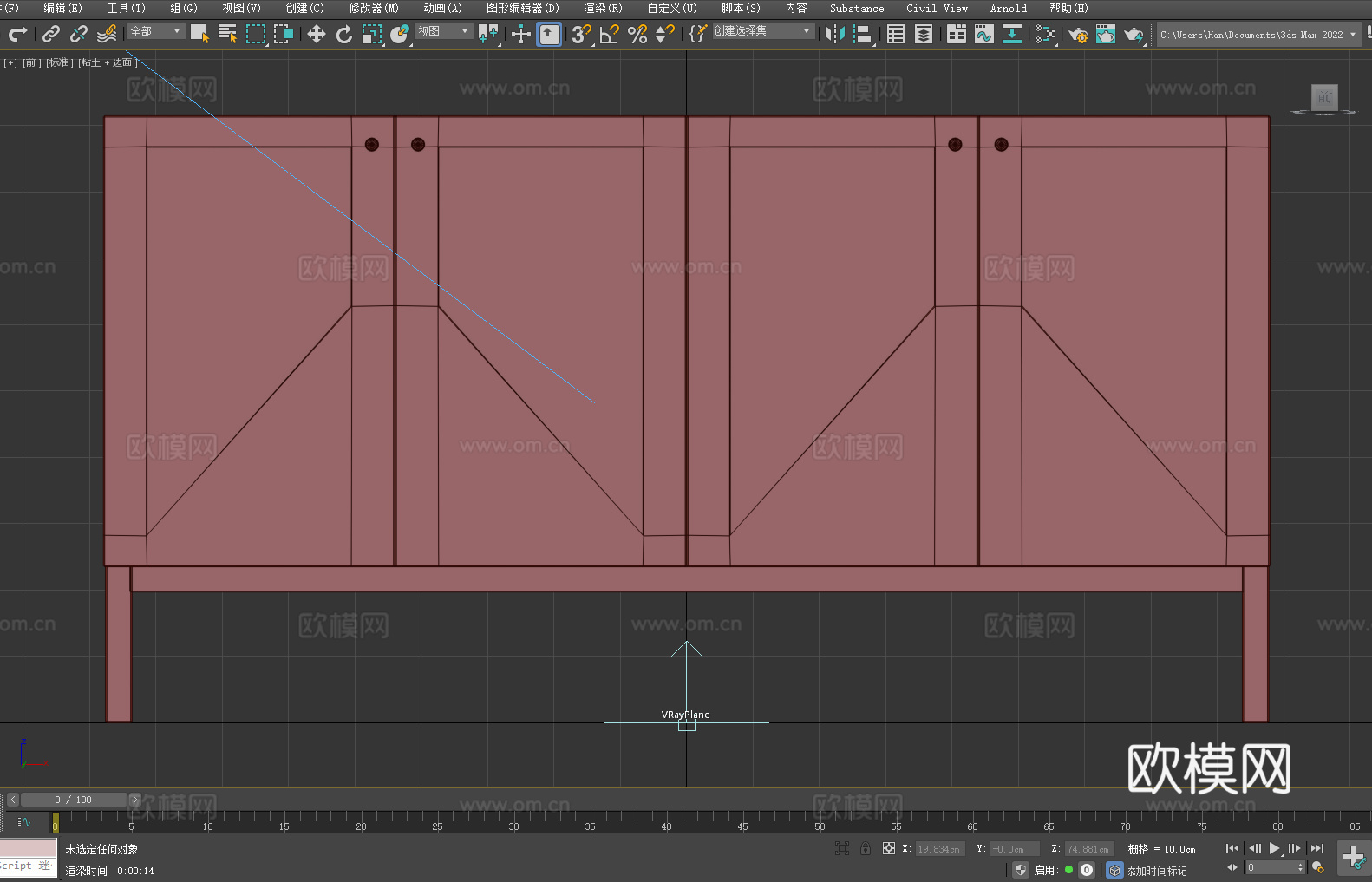The height and width of the screenshot is (882, 1372).
Task: Activate the Select and Scale tool
Action: 372,34
